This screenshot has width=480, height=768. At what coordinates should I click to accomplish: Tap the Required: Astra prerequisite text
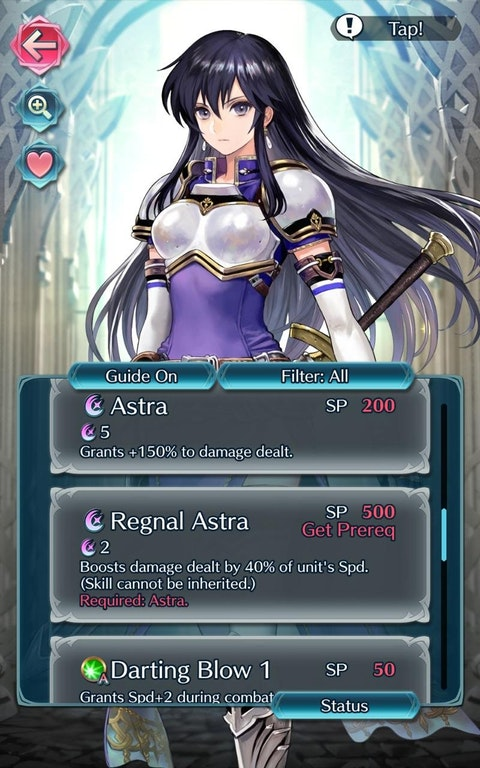coord(134,600)
